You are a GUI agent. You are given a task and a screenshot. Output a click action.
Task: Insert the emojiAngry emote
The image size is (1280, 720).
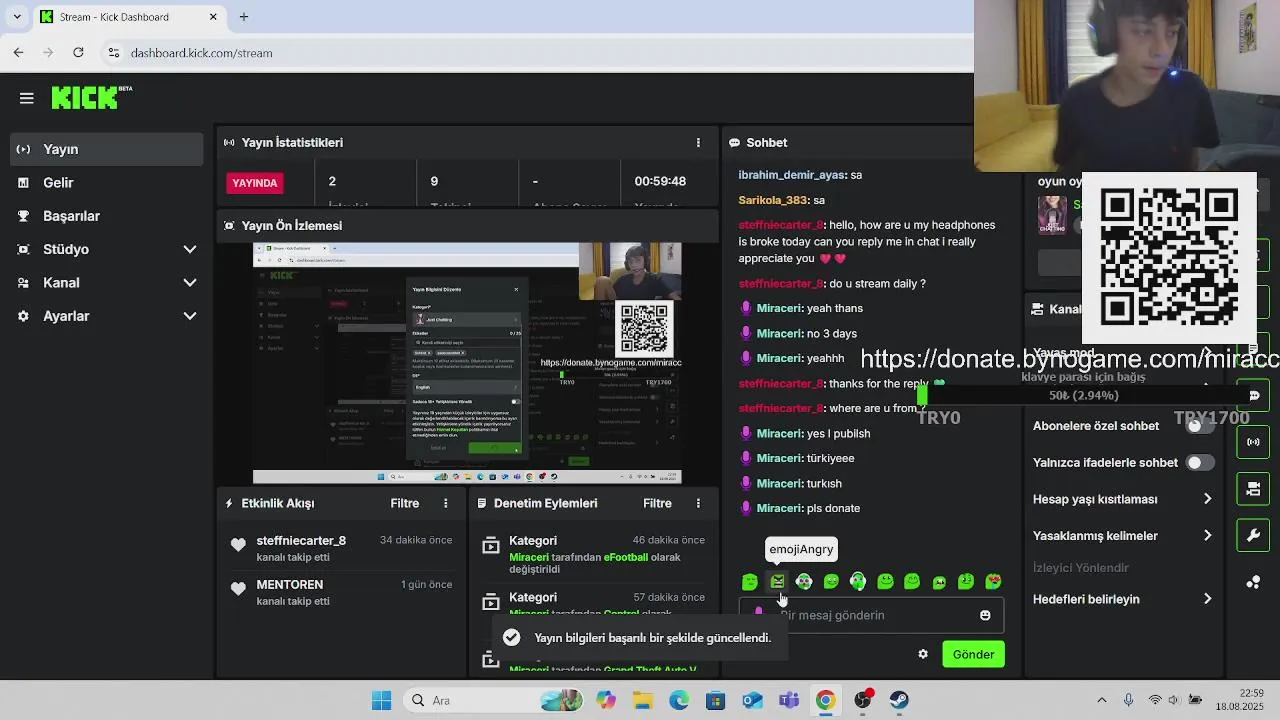(777, 581)
